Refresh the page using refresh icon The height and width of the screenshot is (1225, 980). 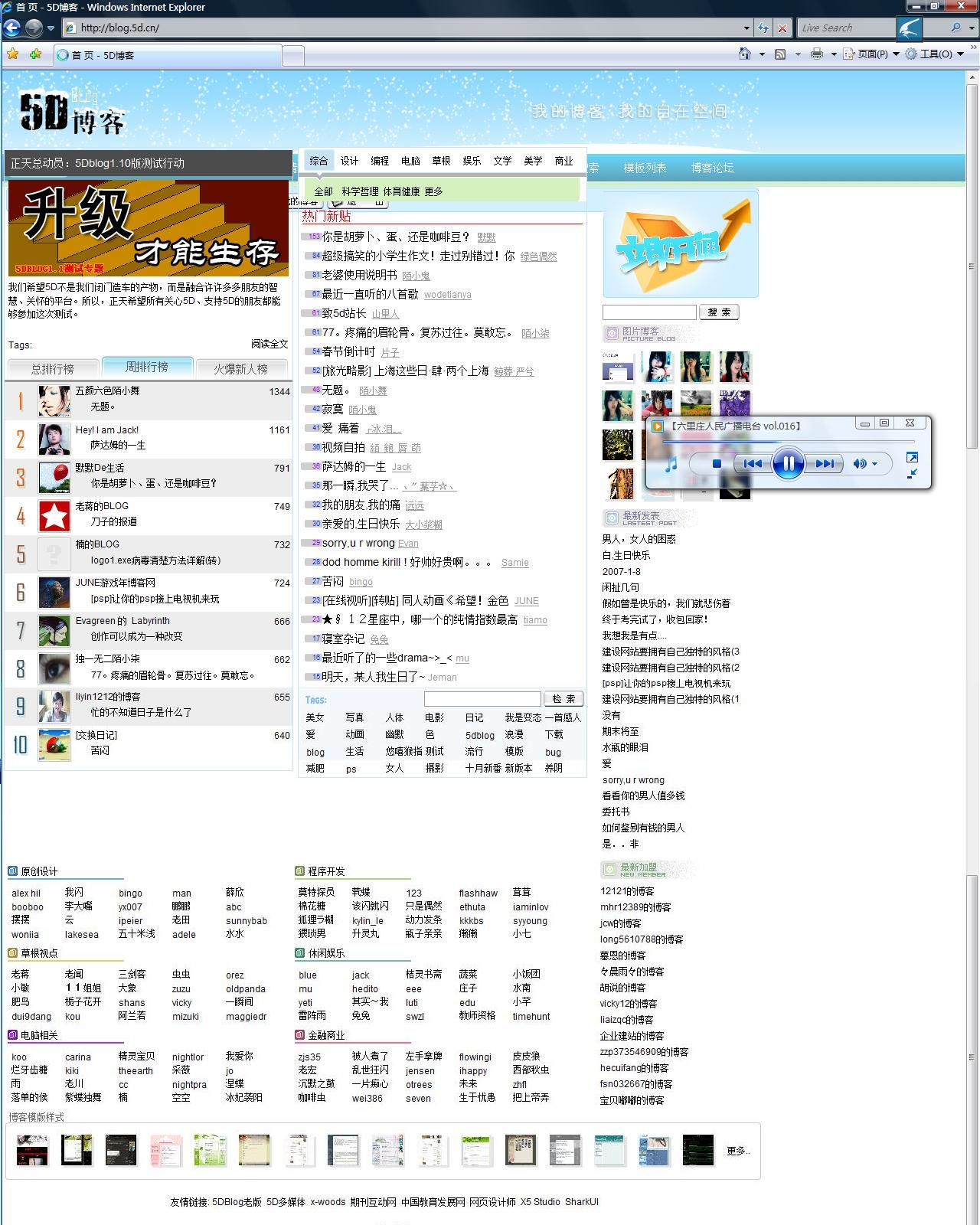pyautogui.click(x=763, y=28)
